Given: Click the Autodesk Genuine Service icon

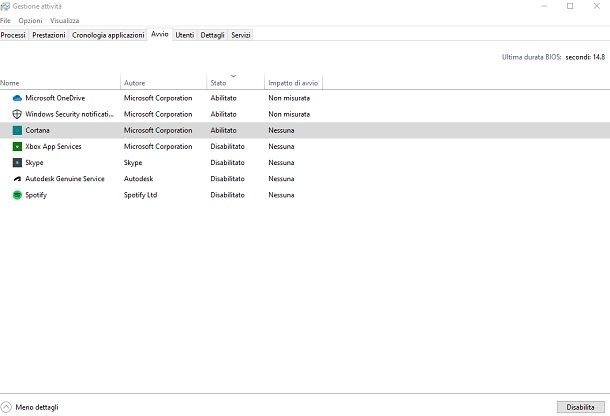Looking at the screenshot, I should click(17, 179).
